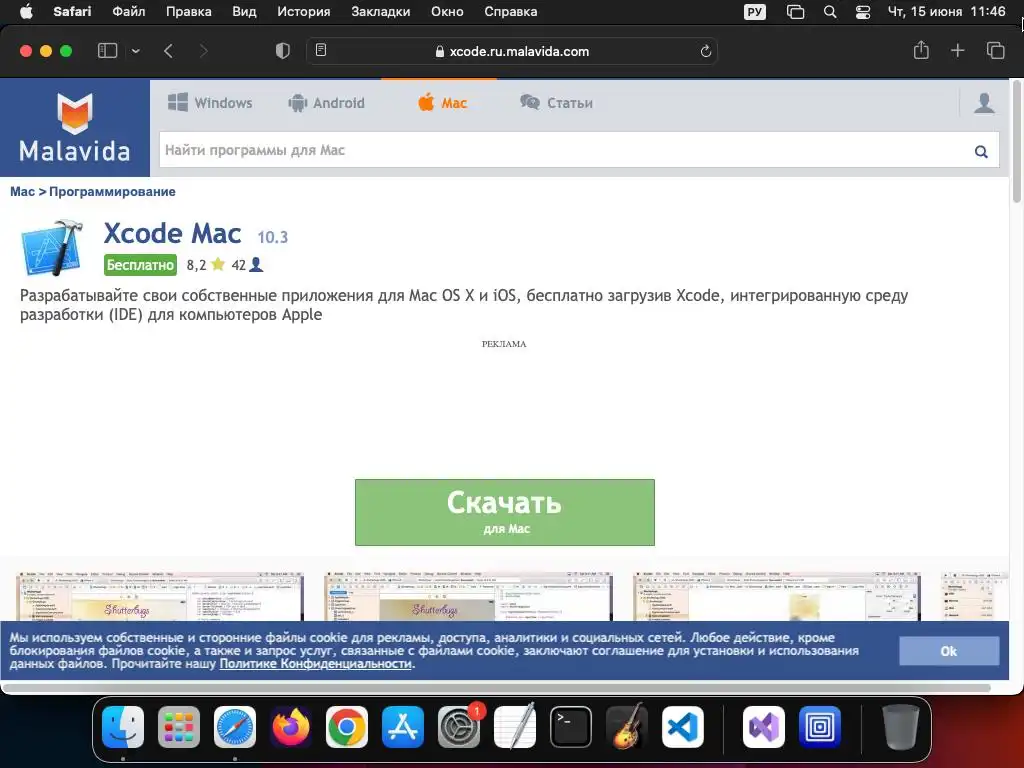
Task: Click the Malavida logo
Action: 74,127
